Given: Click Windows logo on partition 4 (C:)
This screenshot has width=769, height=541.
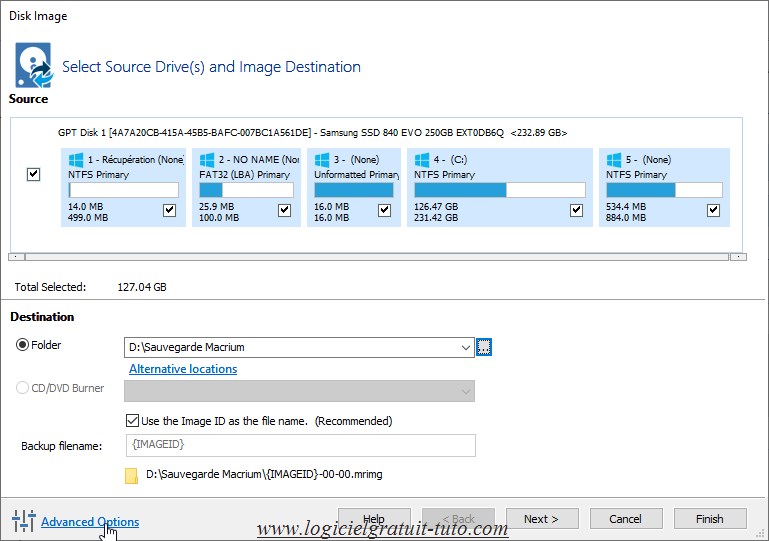Looking at the screenshot, I should click(x=422, y=160).
